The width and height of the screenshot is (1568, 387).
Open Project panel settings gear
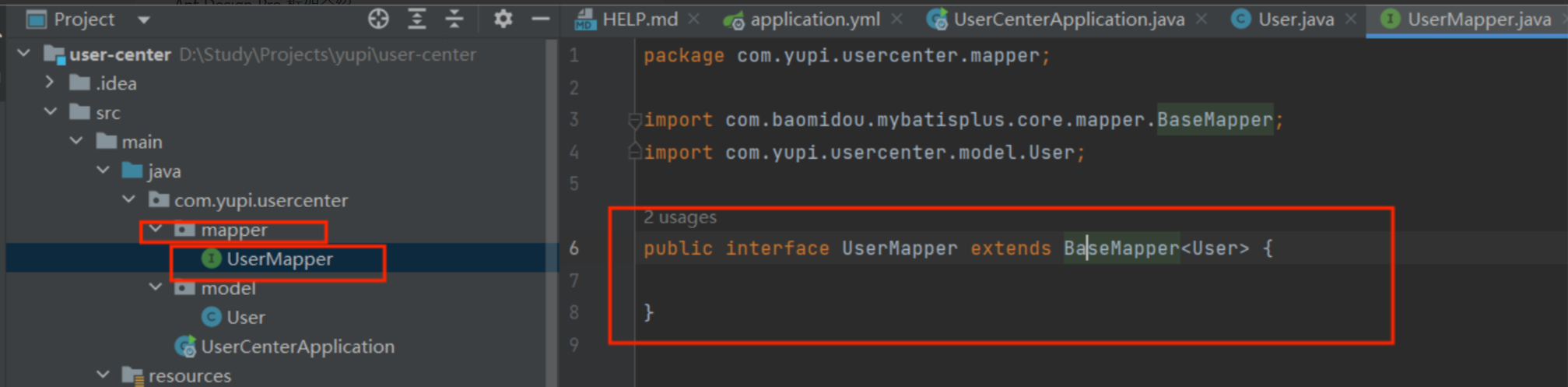[503, 19]
